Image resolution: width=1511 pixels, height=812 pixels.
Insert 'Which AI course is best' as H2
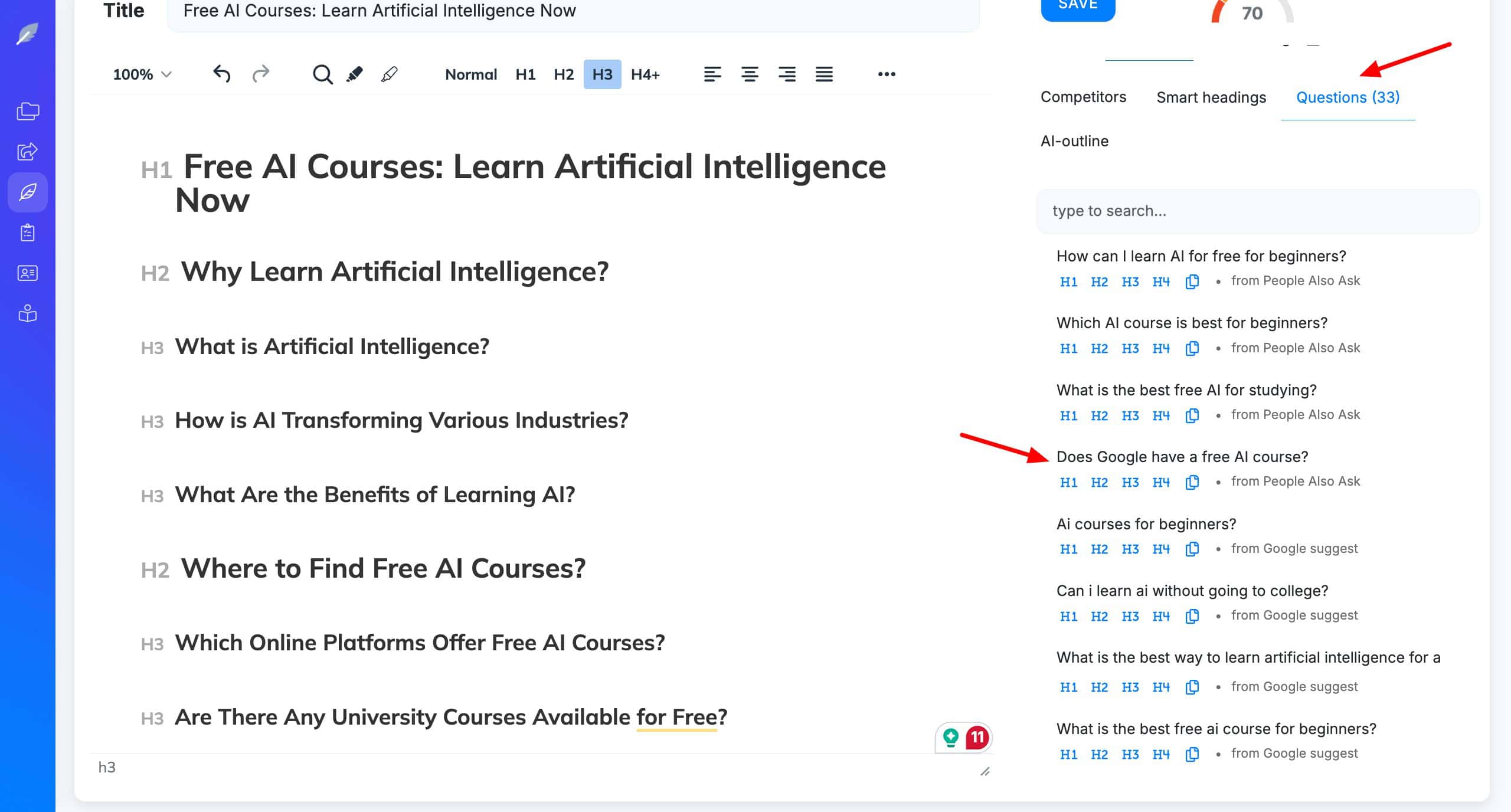(x=1099, y=348)
